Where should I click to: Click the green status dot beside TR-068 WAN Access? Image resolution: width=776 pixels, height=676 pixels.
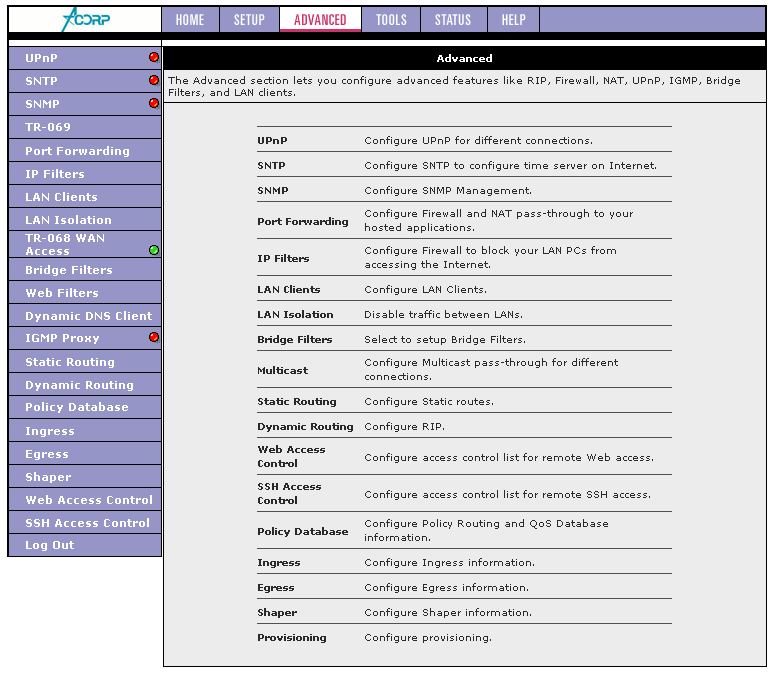pos(154,250)
